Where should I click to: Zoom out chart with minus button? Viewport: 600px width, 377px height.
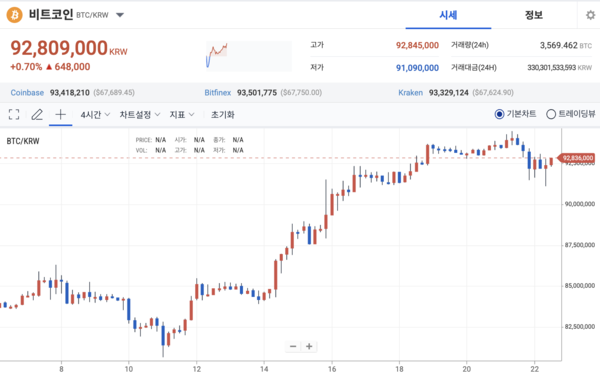click(293, 346)
